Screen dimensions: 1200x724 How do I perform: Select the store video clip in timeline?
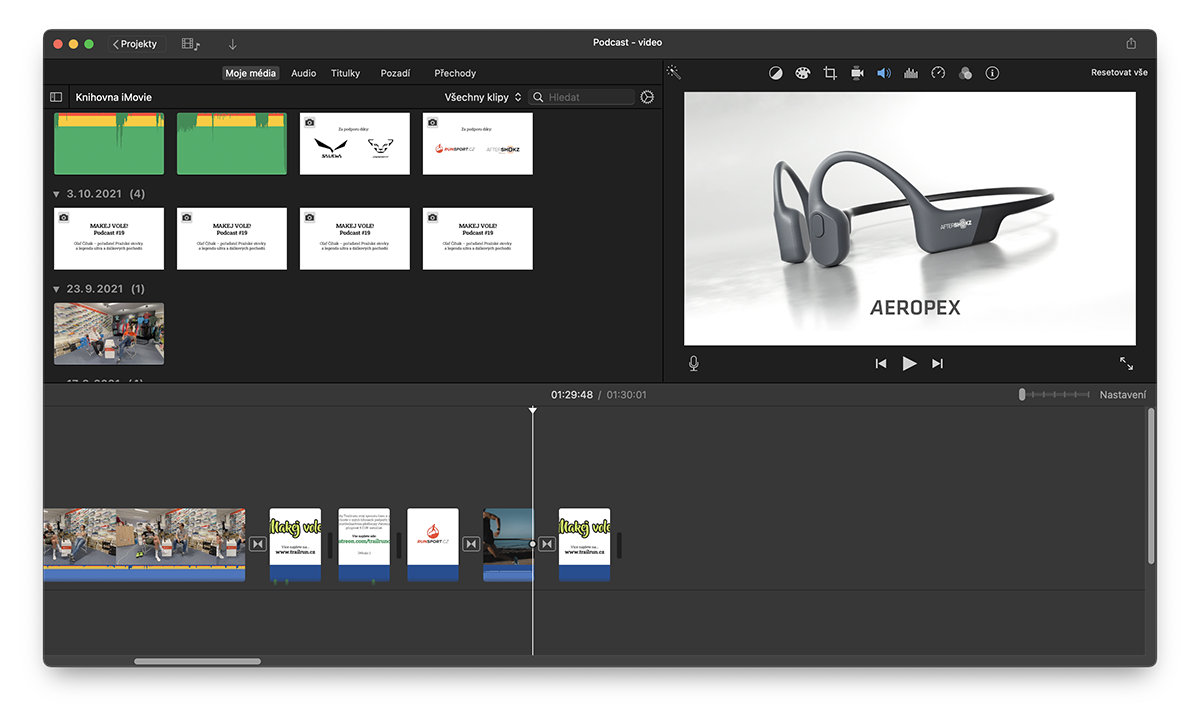click(144, 544)
